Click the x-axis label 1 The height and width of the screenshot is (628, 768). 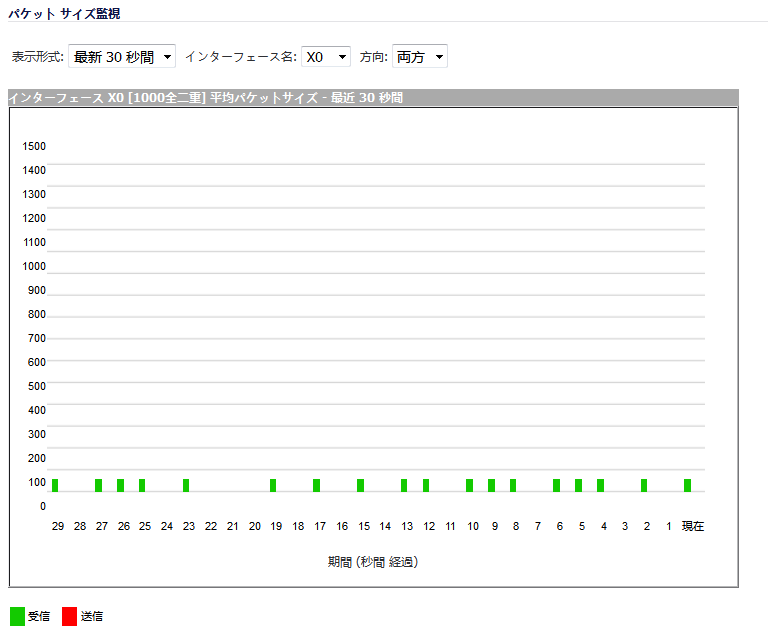point(669,526)
